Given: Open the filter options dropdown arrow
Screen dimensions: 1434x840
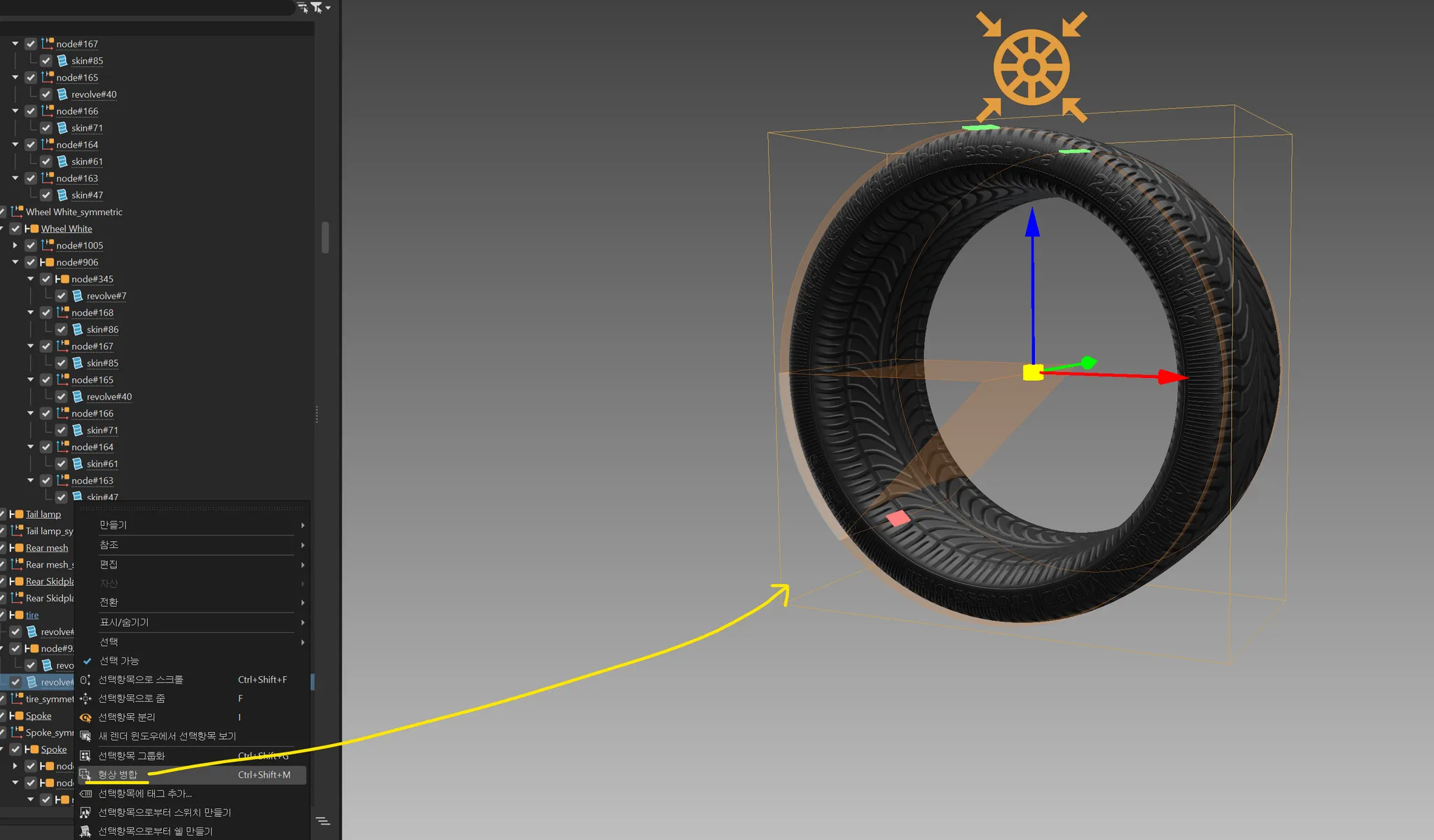Looking at the screenshot, I should [x=328, y=8].
